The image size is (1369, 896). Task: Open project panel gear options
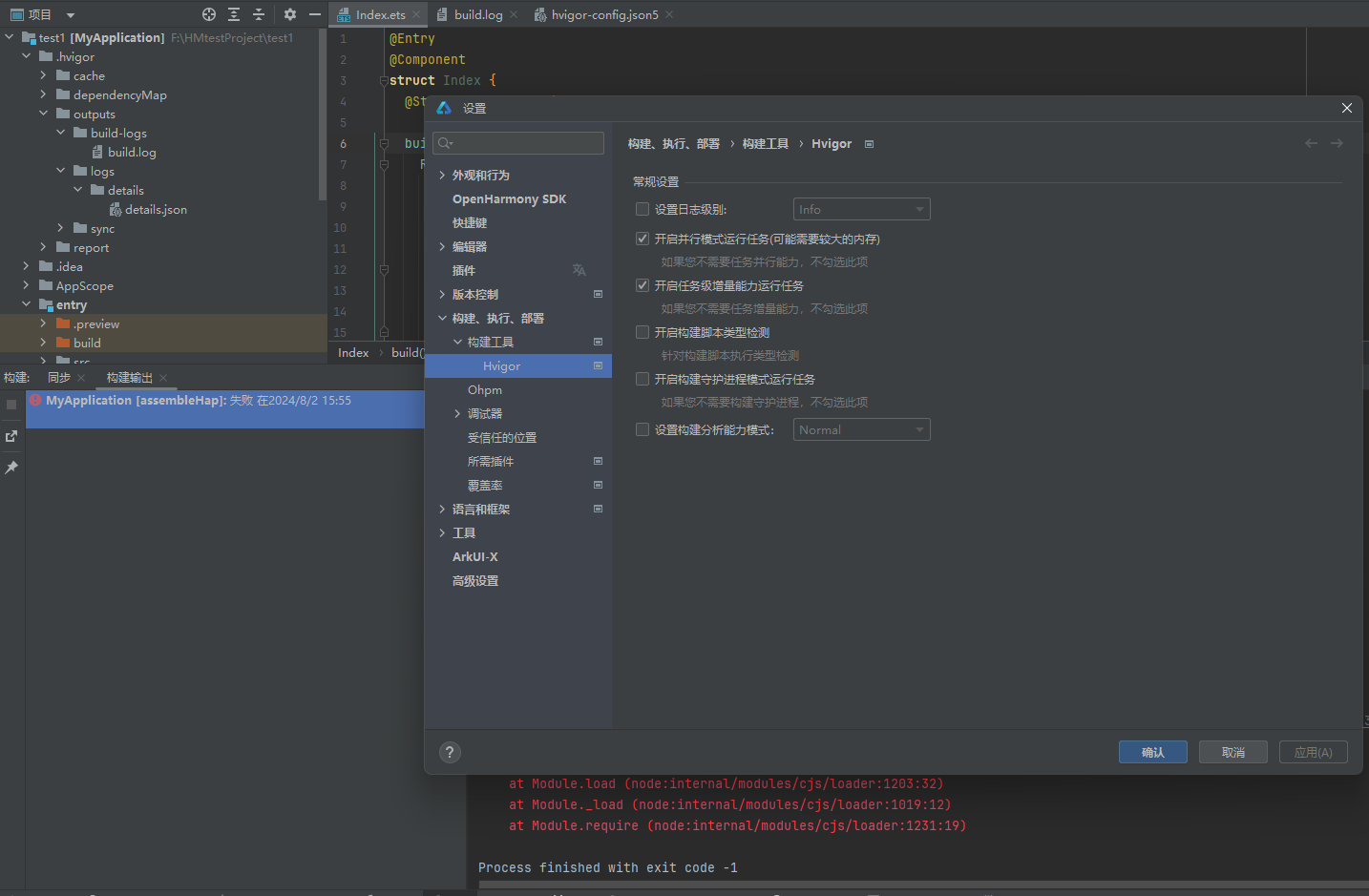[x=290, y=14]
